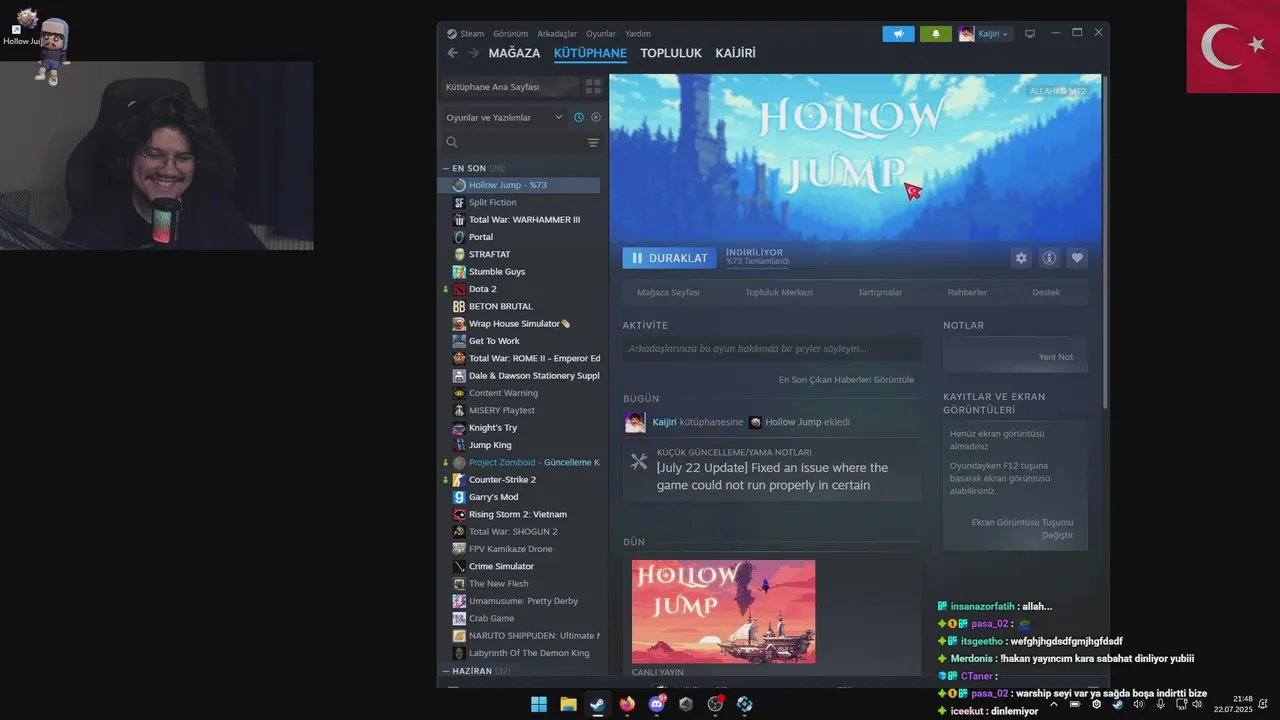Open Mağaza Sayfası link
Viewport: 1280px width, 720px height.
[x=668, y=292]
